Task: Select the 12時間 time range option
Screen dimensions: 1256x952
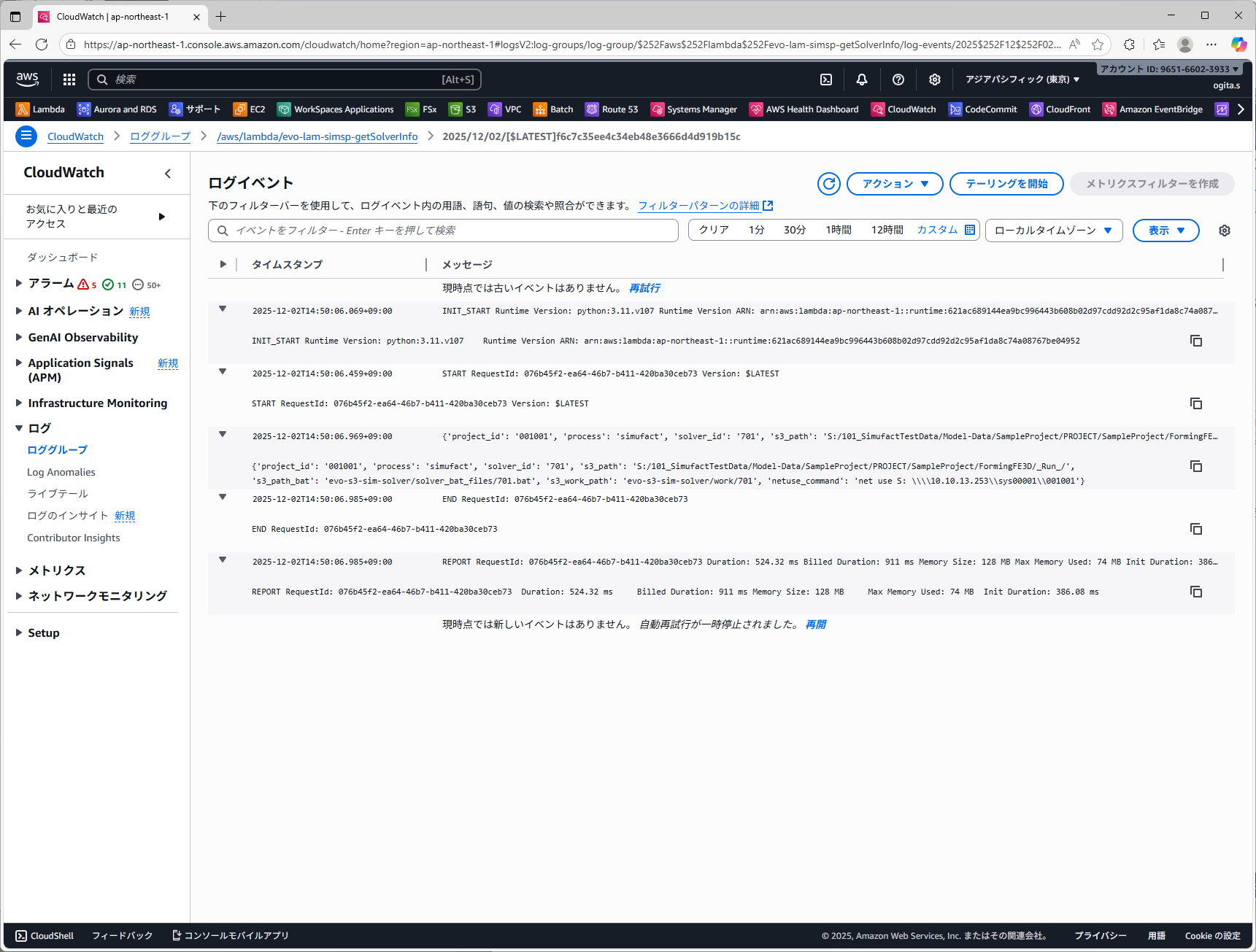Action: (887, 231)
